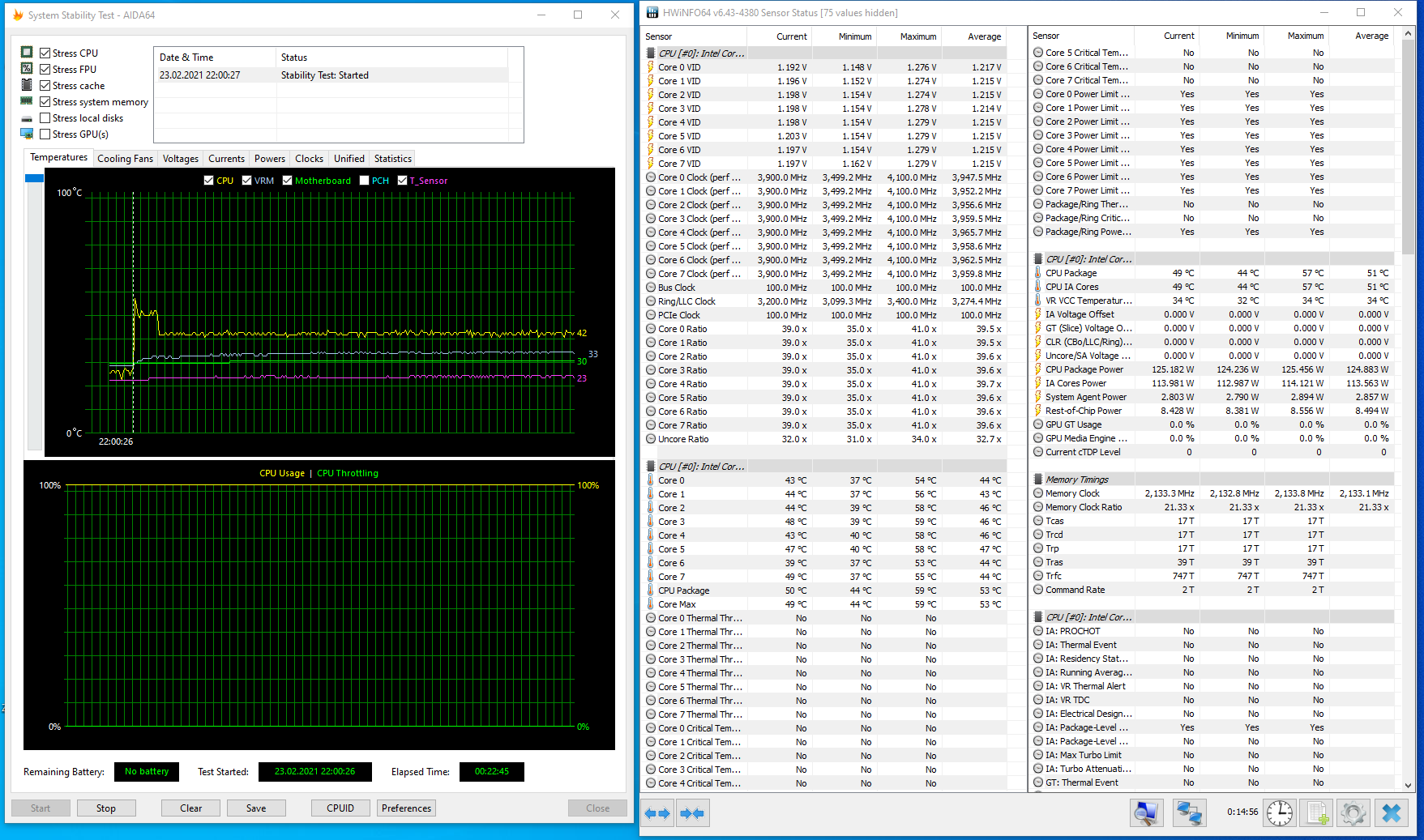Open HWiNFO sensor settings gear

pos(1353,812)
